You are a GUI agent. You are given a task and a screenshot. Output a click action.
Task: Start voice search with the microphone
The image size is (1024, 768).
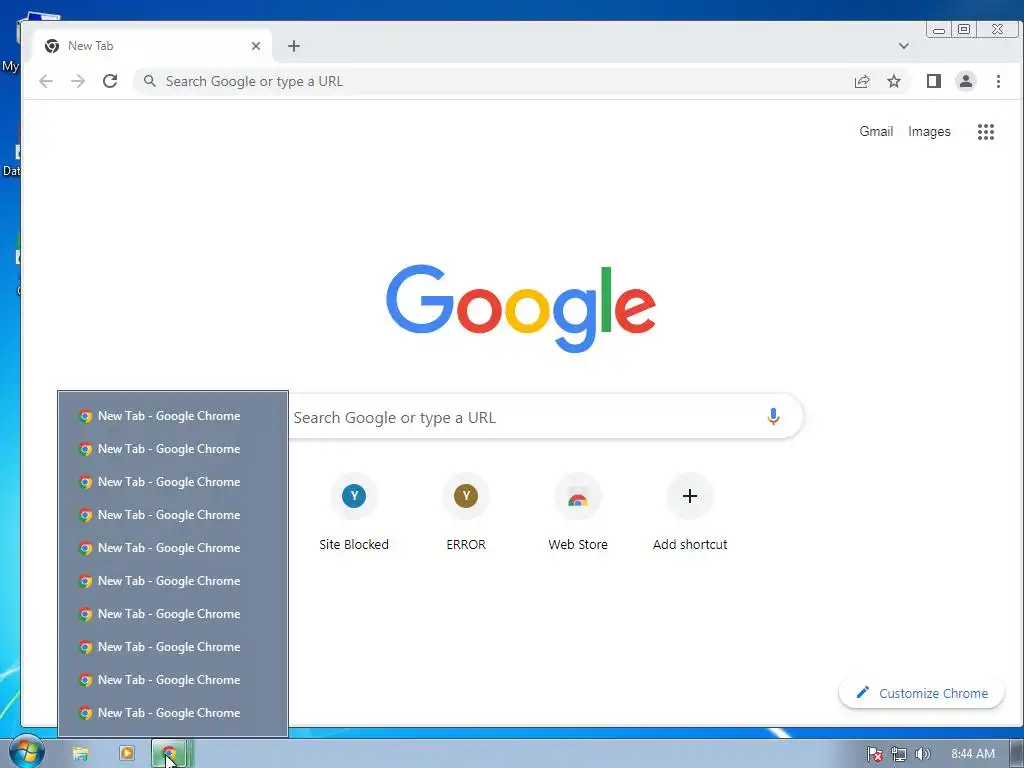coord(773,417)
